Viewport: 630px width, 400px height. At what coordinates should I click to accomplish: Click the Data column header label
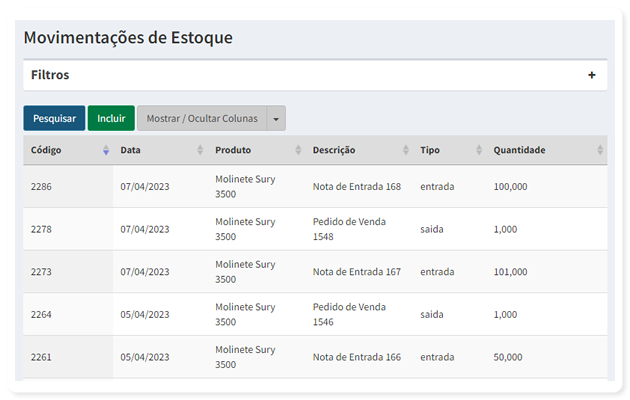point(131,150)
